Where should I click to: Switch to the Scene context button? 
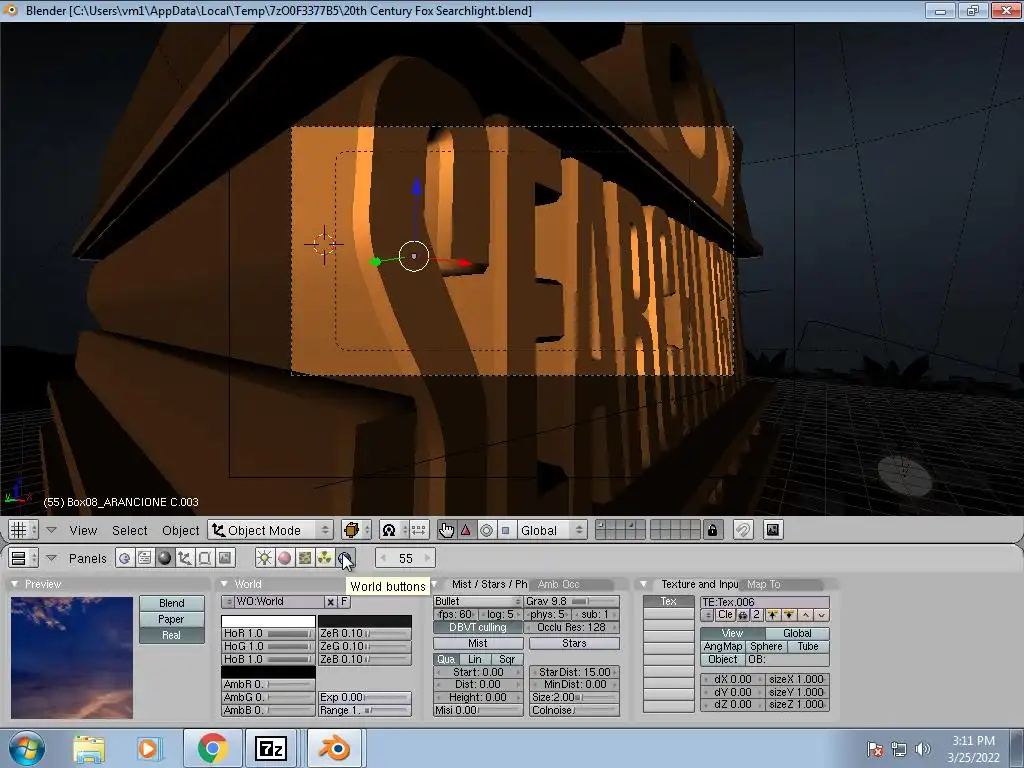coord(225,558)
